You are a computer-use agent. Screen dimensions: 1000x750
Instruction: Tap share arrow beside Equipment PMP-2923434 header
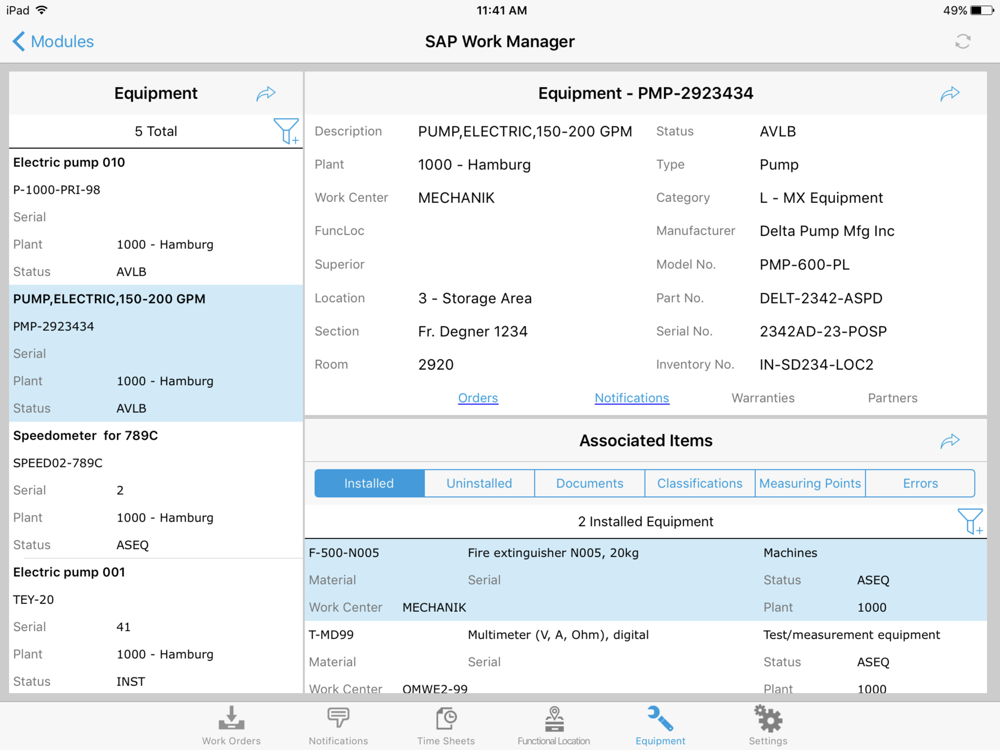[x=950, y=93]
